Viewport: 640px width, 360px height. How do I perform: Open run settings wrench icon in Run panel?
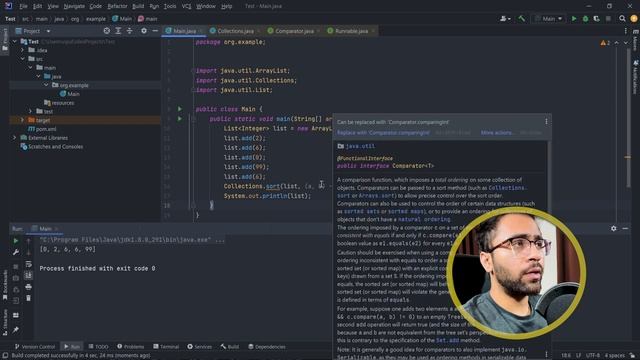coord(16,252)
